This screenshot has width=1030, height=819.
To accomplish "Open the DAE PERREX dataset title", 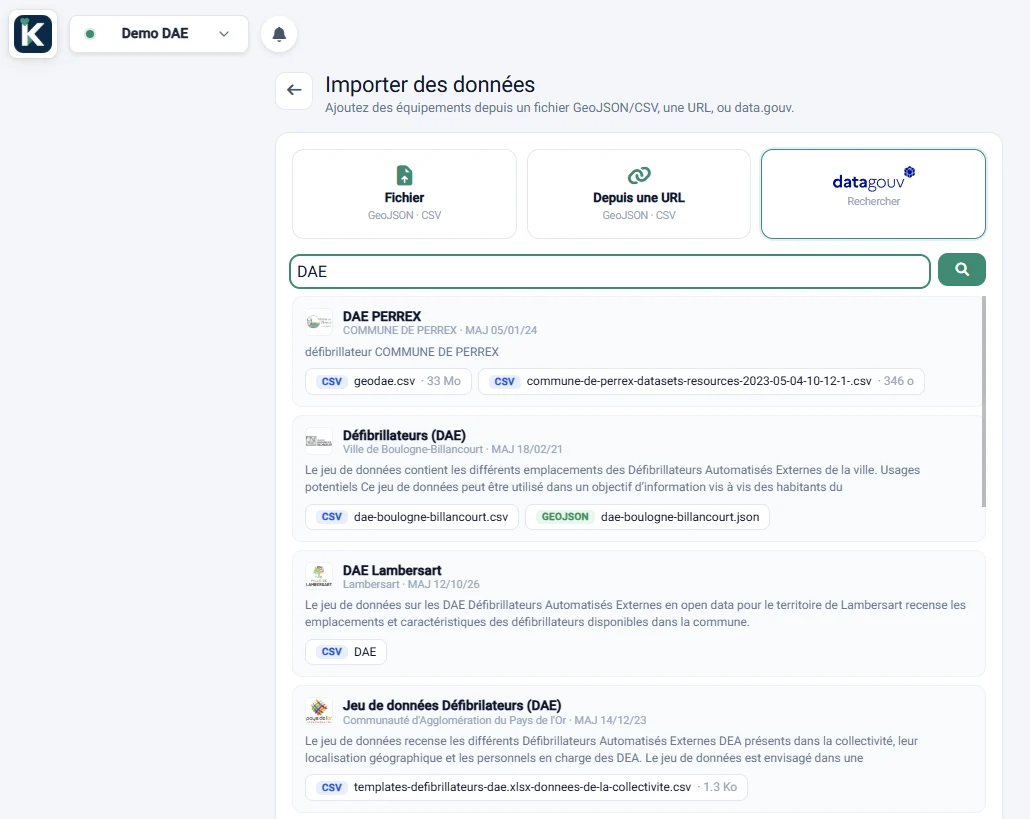I will coord(382,316).
